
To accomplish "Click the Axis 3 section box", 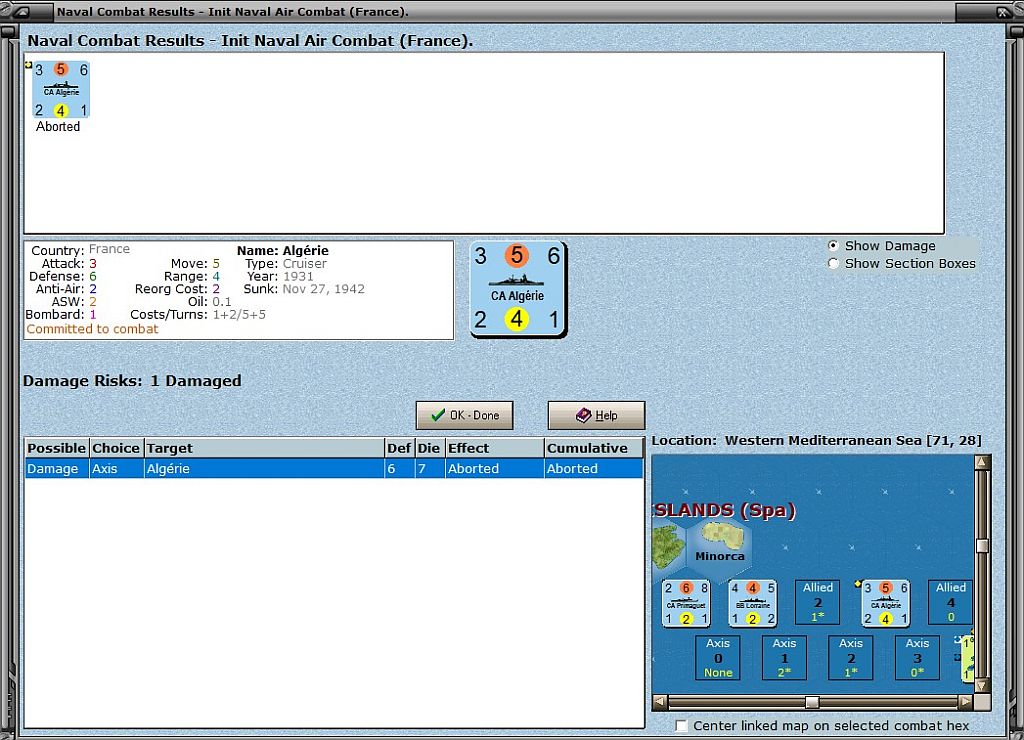I will click(x=917, y=658).
